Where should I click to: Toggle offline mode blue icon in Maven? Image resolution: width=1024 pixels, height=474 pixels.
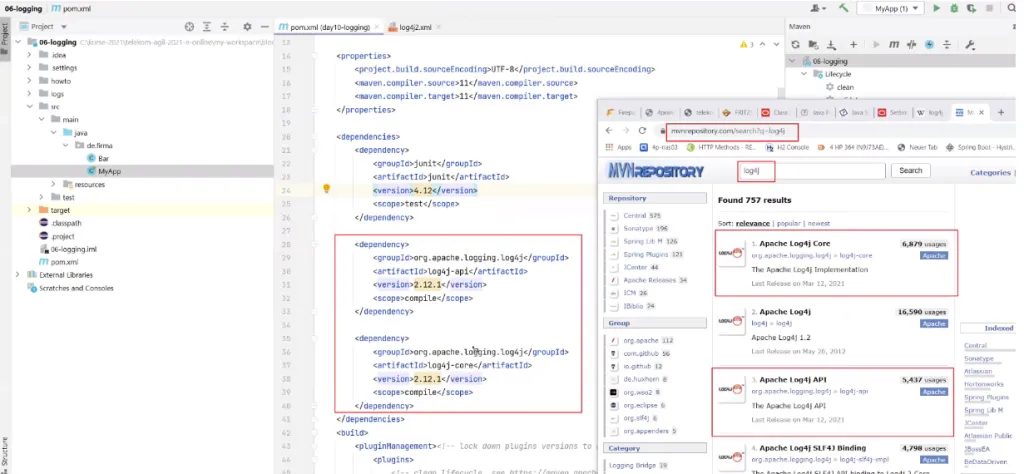tap(929, 44)
